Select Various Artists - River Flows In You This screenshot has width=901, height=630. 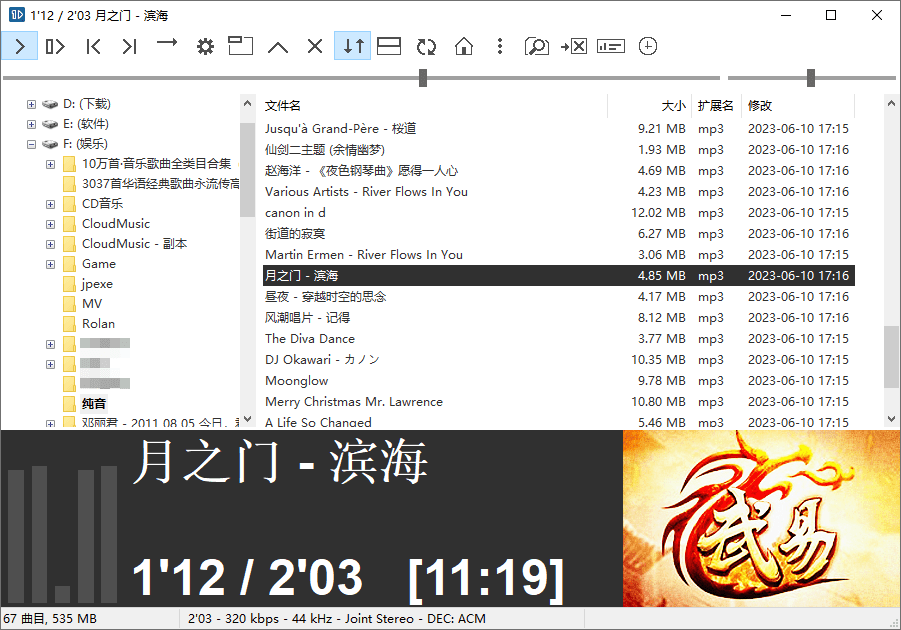click(559, 192)
